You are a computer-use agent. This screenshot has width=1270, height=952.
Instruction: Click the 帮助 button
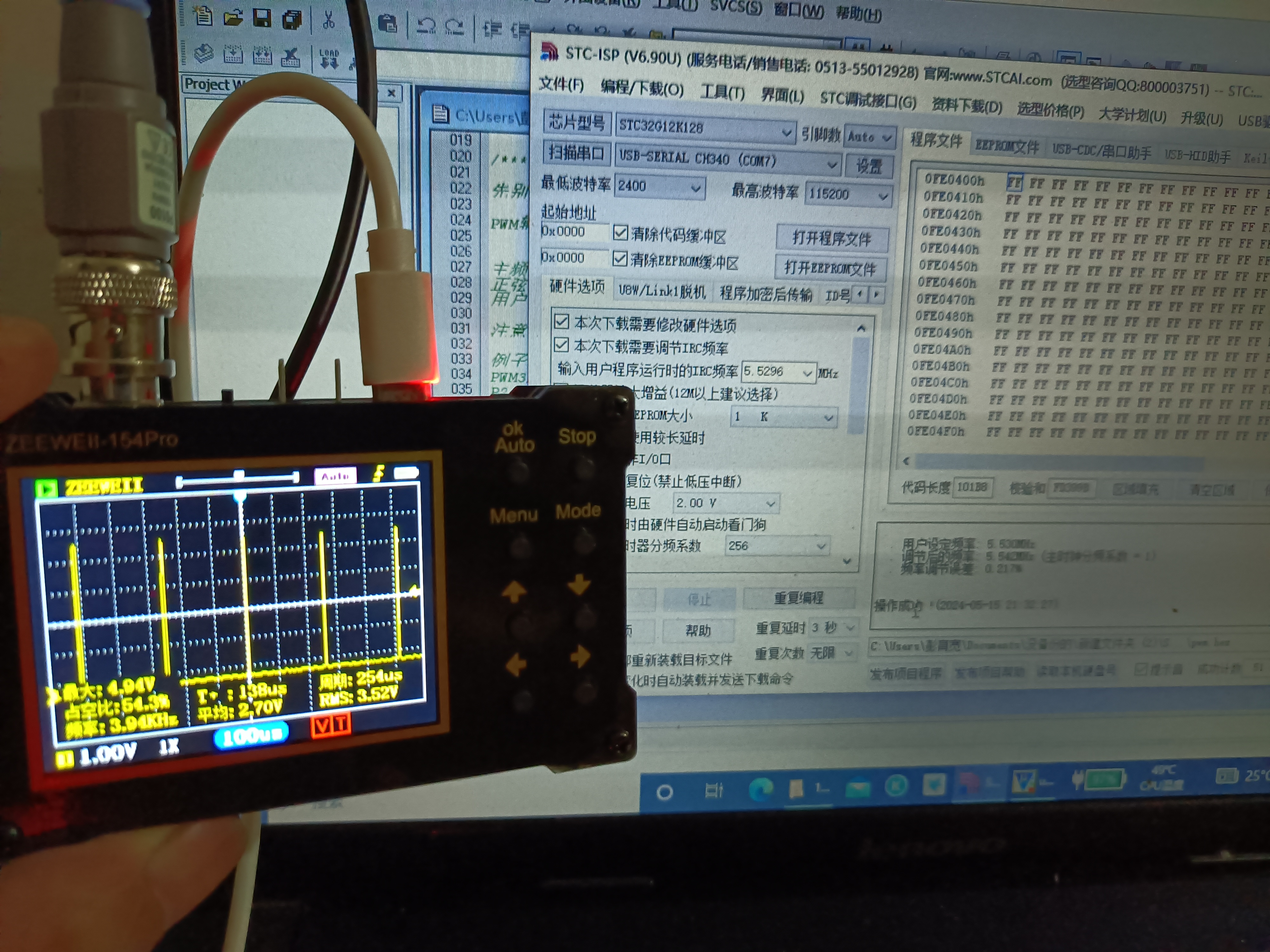(x=698, y=631)
